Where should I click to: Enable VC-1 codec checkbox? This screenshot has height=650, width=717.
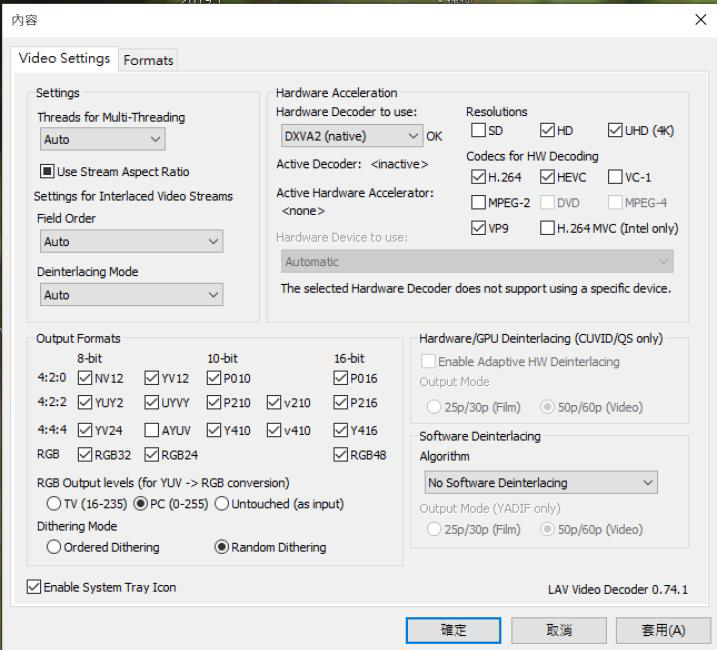[616, 178]
